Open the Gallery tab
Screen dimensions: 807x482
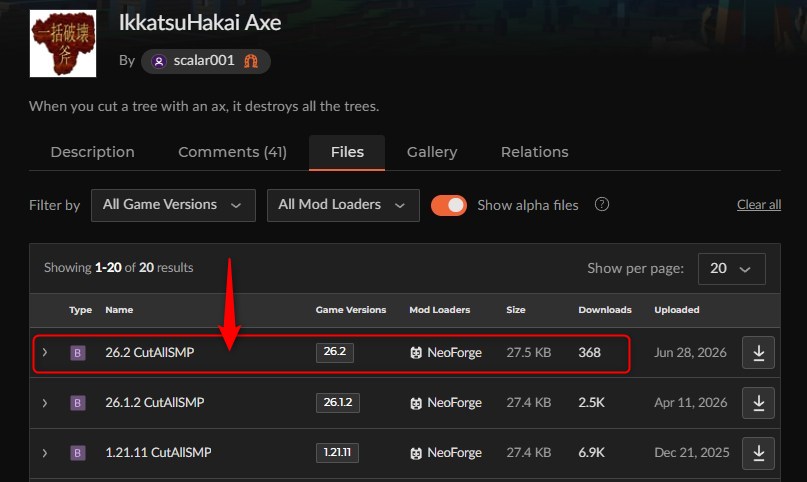coord(432,152)
